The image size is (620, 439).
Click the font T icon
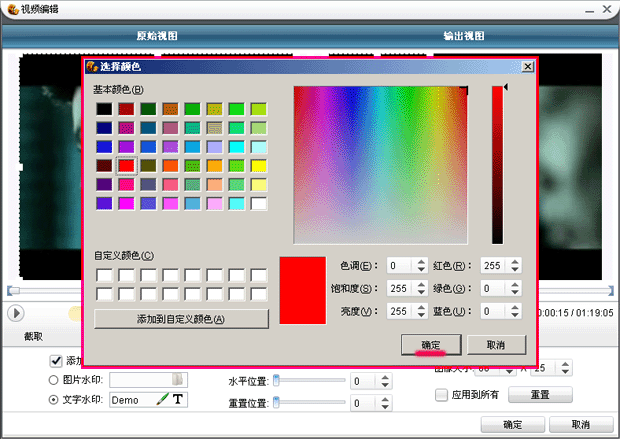(x=179, y=399)
